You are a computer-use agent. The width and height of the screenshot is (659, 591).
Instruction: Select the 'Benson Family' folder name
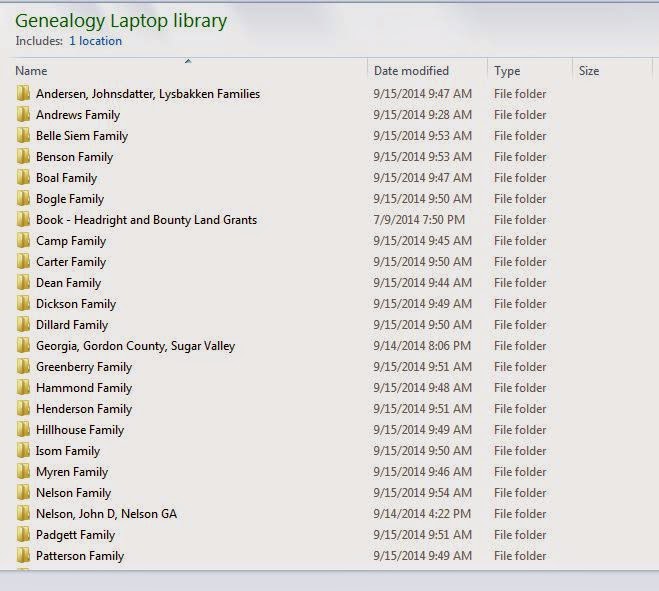tap(75, 157)
